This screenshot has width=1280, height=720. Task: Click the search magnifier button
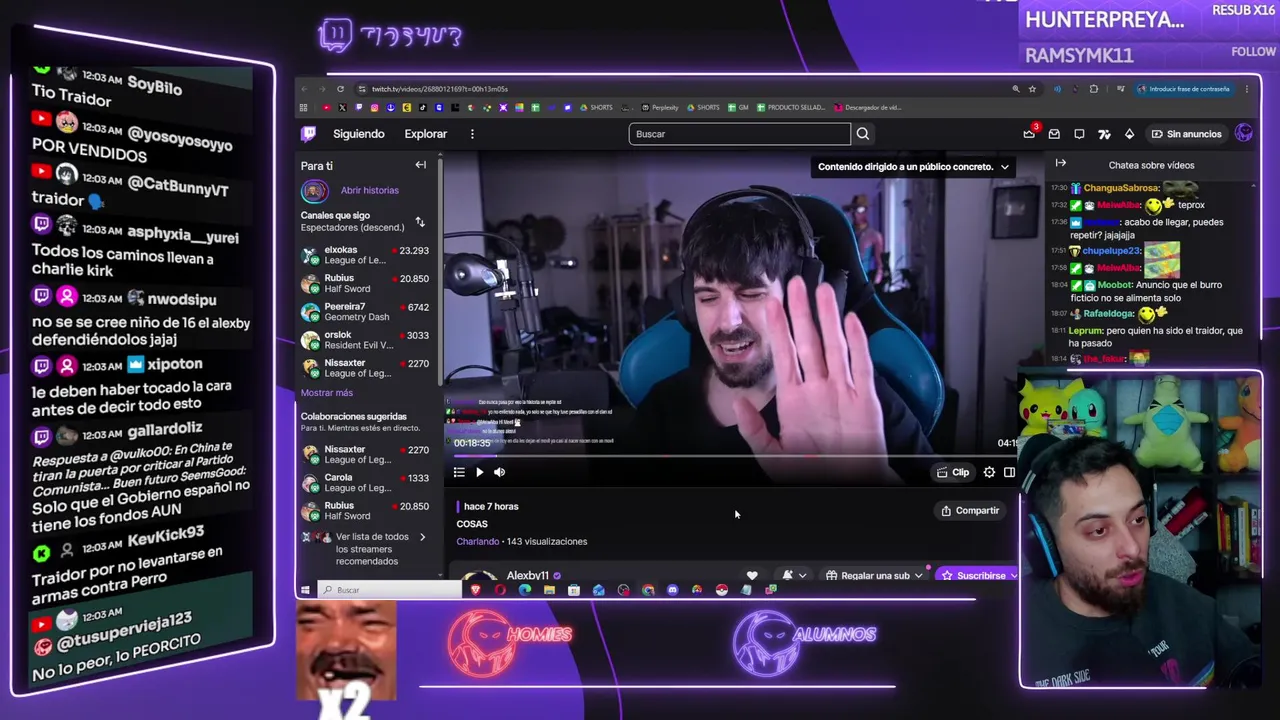(x=863, y=134)
